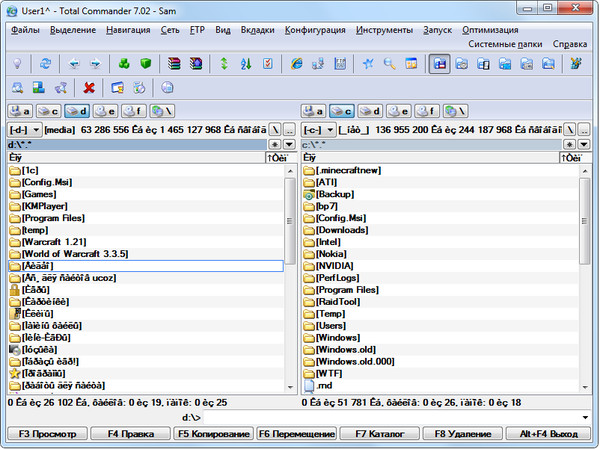The height and width of the screenshot is (449, 600).
Task: Select drive e button in left panel
Action: [105, 110]
